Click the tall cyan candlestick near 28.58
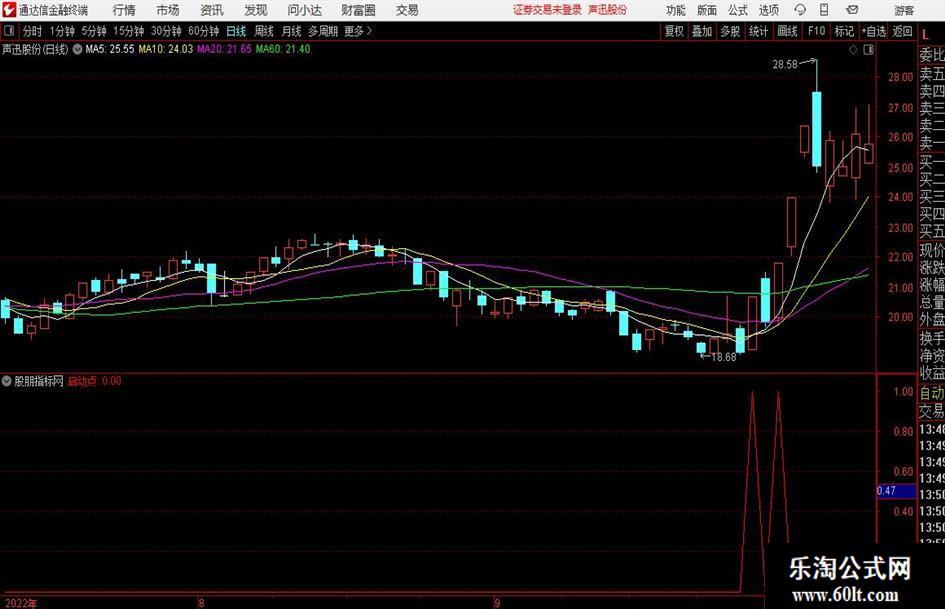 click(817, 129)
